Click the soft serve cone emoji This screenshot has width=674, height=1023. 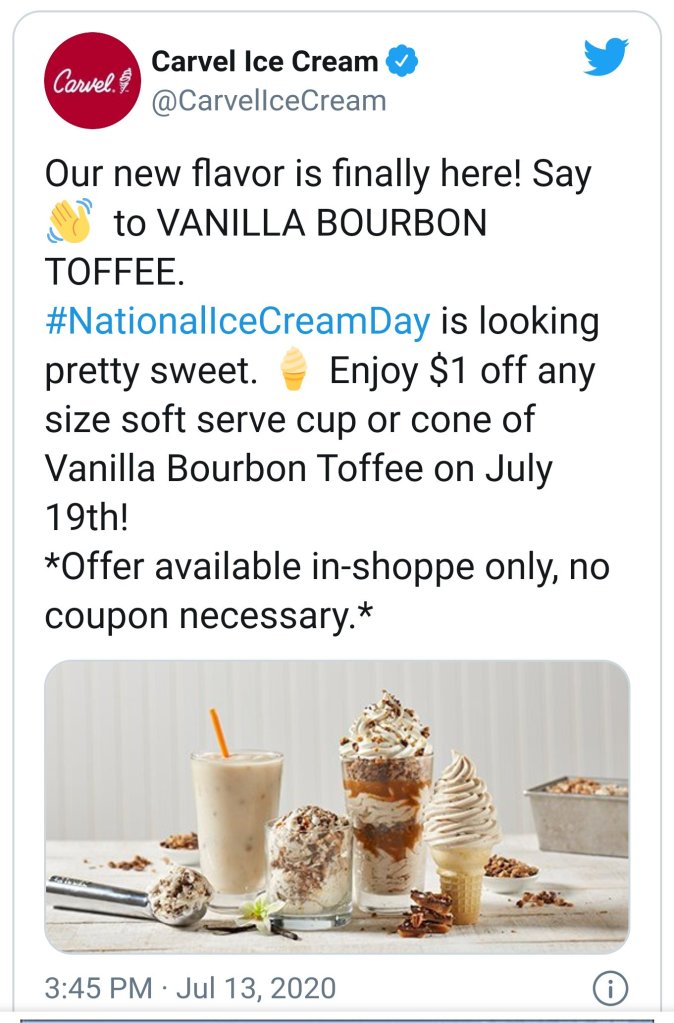coord(293,371)
